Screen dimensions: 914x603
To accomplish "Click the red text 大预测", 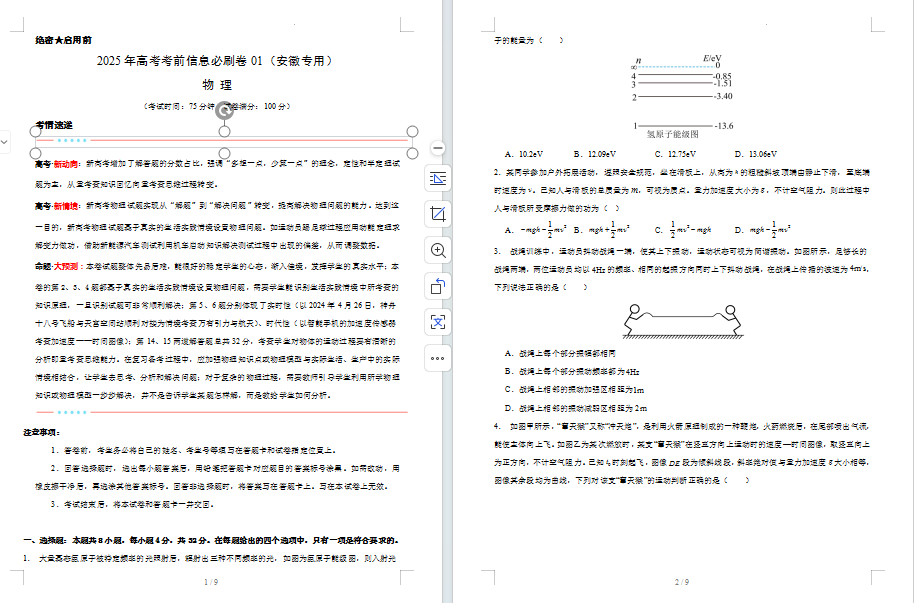I will tap(66, 267).
